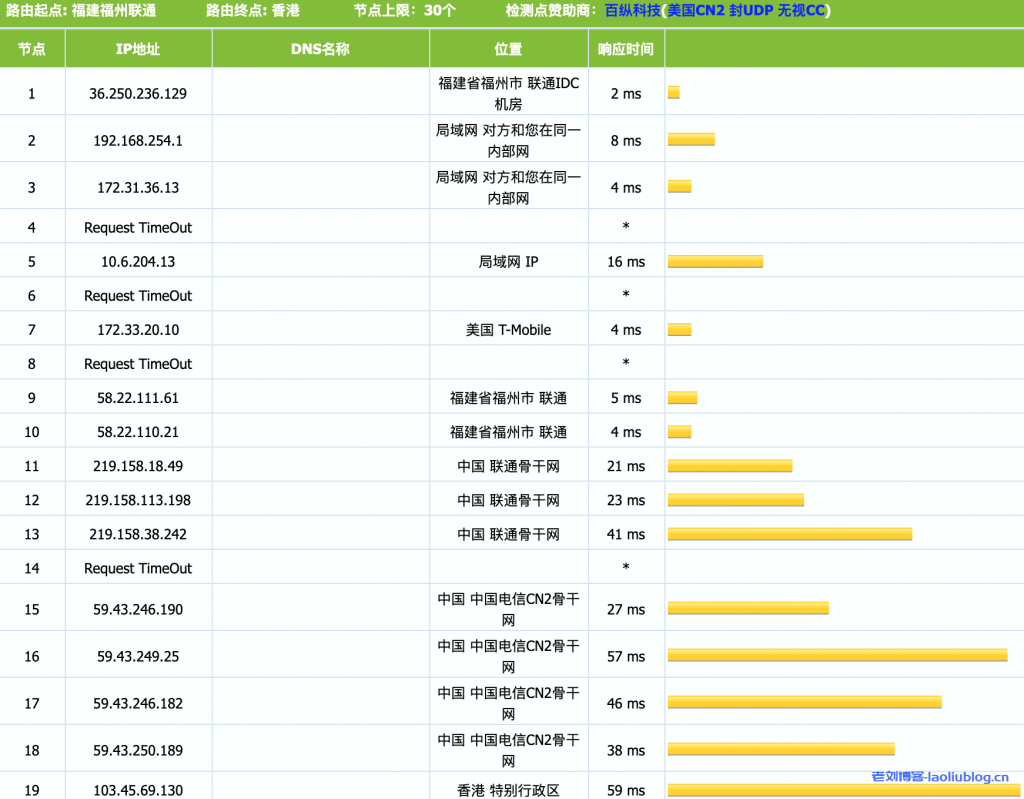1024x799 pixels.
Task: Click the 响应时间 column header
Action: click(626, 49)
